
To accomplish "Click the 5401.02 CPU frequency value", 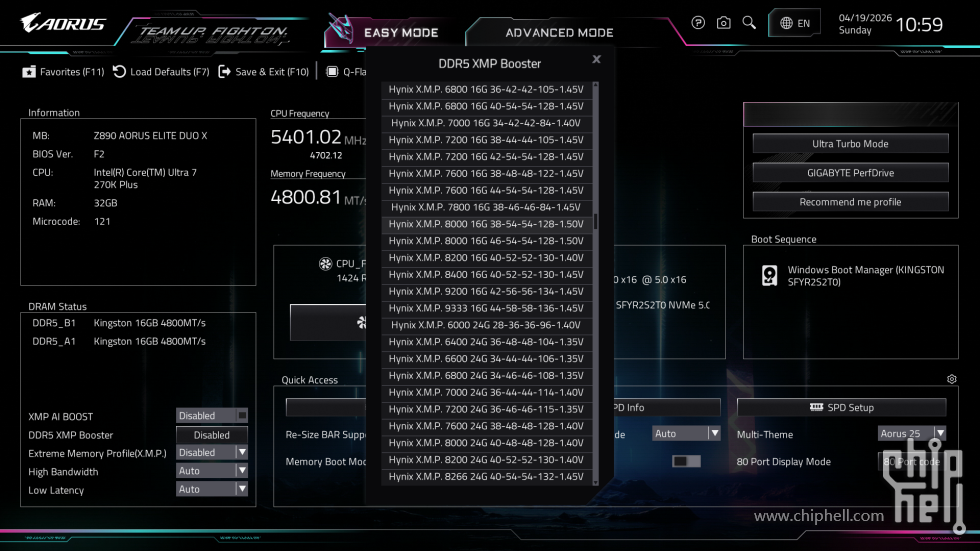I will click(306, 137).
